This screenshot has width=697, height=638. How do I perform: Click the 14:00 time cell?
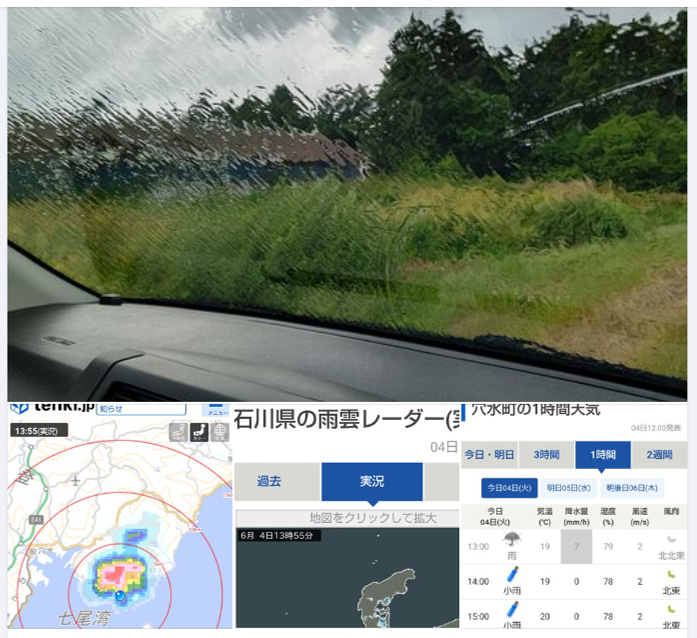point(478,582)
